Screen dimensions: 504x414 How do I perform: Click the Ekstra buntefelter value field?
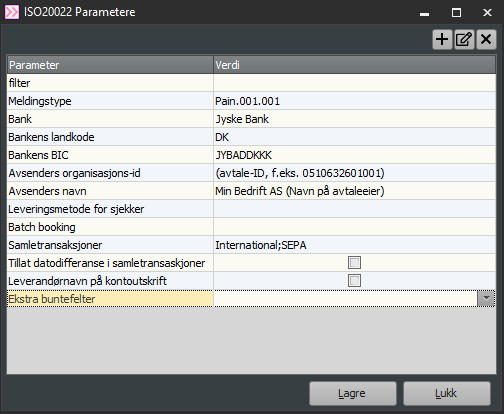point(346,299)
